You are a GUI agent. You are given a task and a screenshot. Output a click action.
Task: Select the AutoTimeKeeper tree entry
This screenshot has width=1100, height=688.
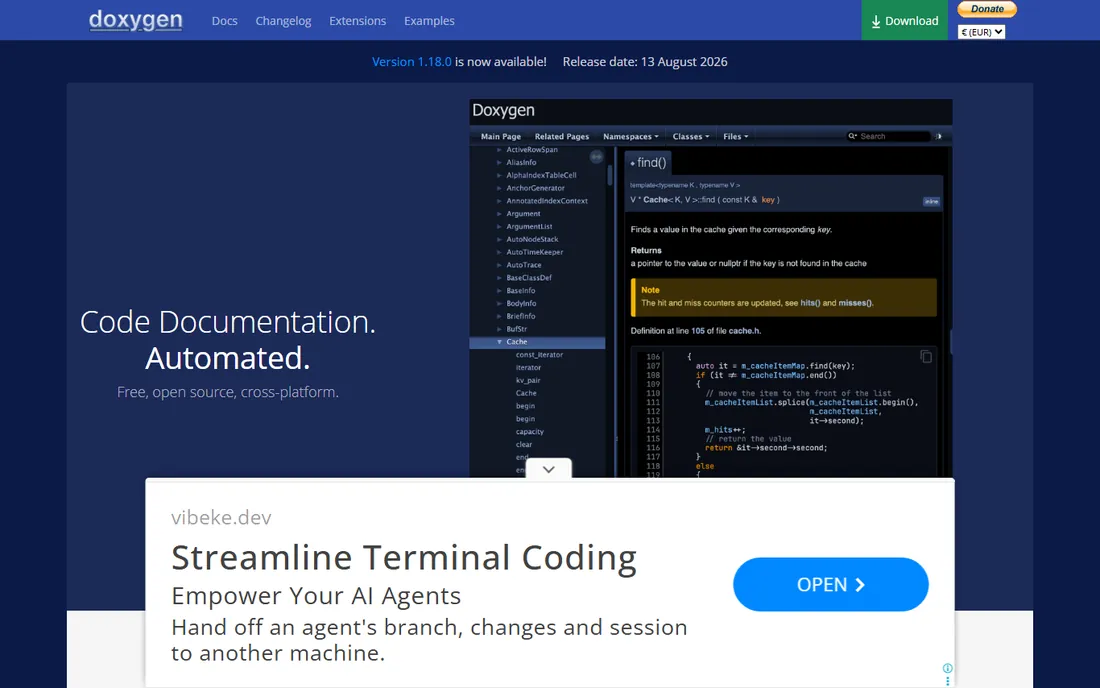[535, 252]
